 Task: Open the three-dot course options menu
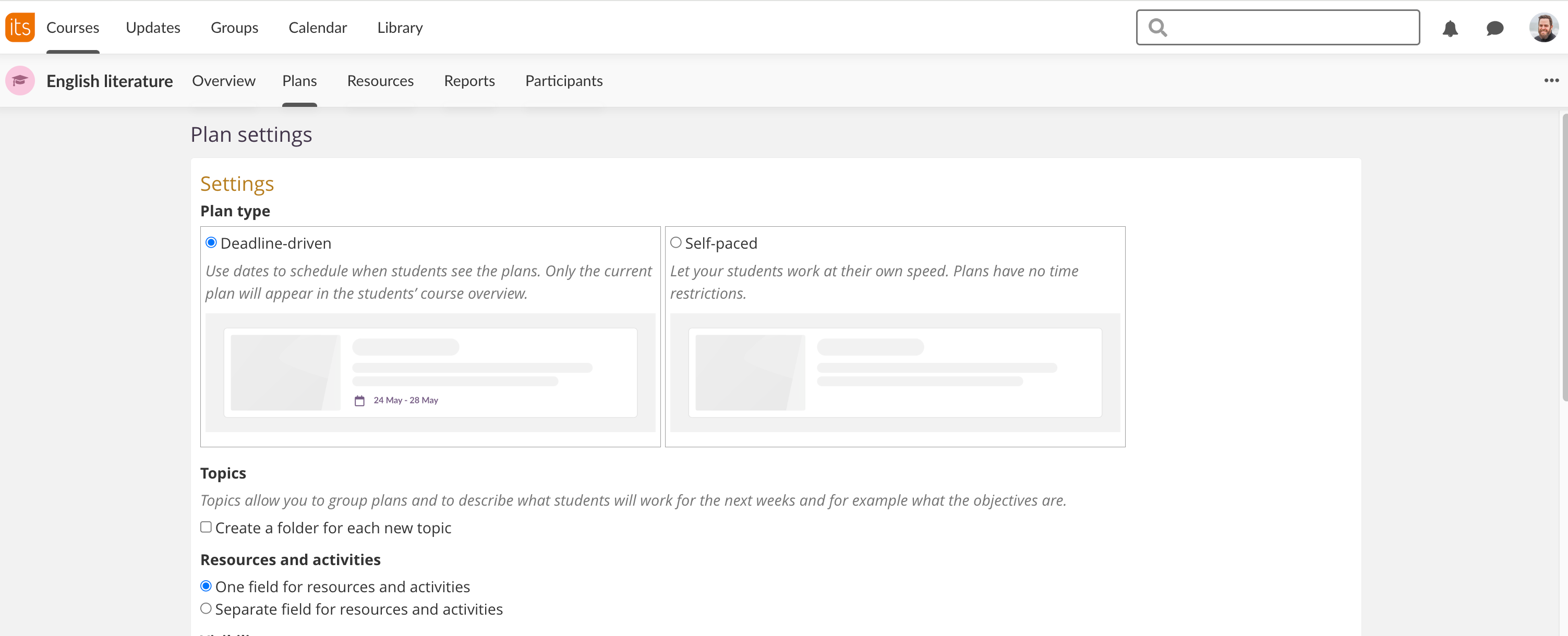(x=1551, y=80)
